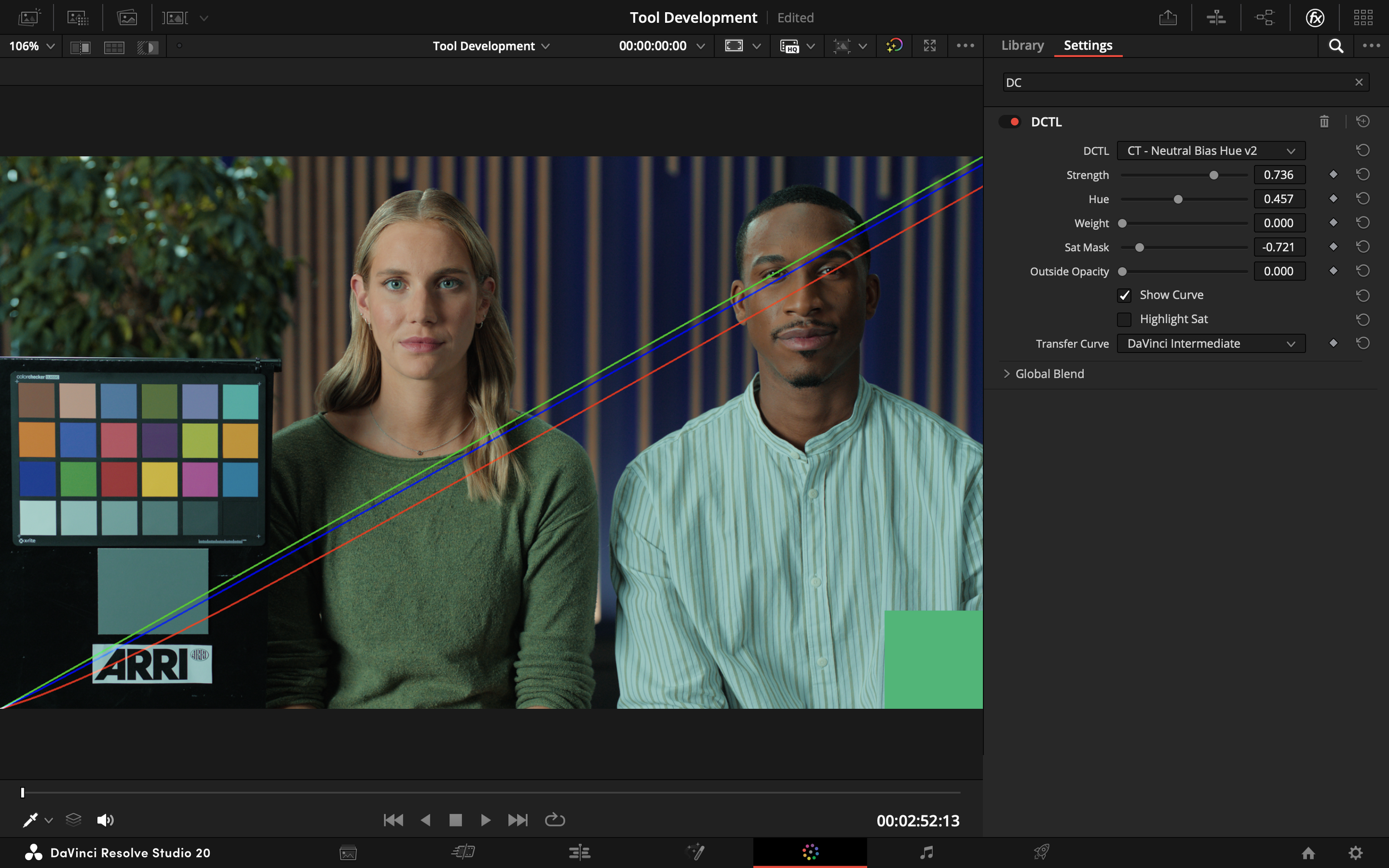Open the DCTL file dropdown
Viewport: 1389px width, 868px height.
[1211, 151]
